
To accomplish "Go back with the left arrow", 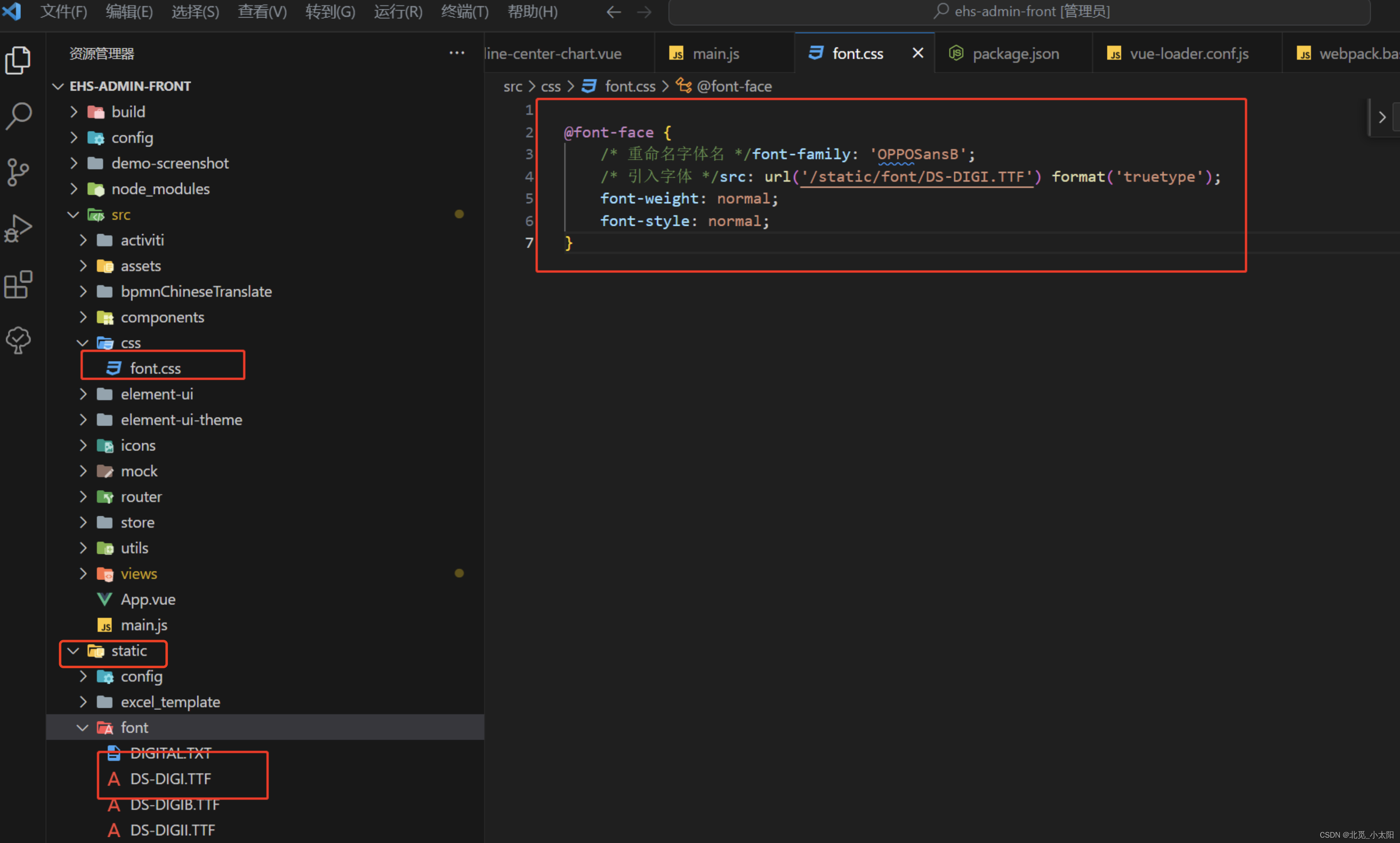I will point(613,12).
